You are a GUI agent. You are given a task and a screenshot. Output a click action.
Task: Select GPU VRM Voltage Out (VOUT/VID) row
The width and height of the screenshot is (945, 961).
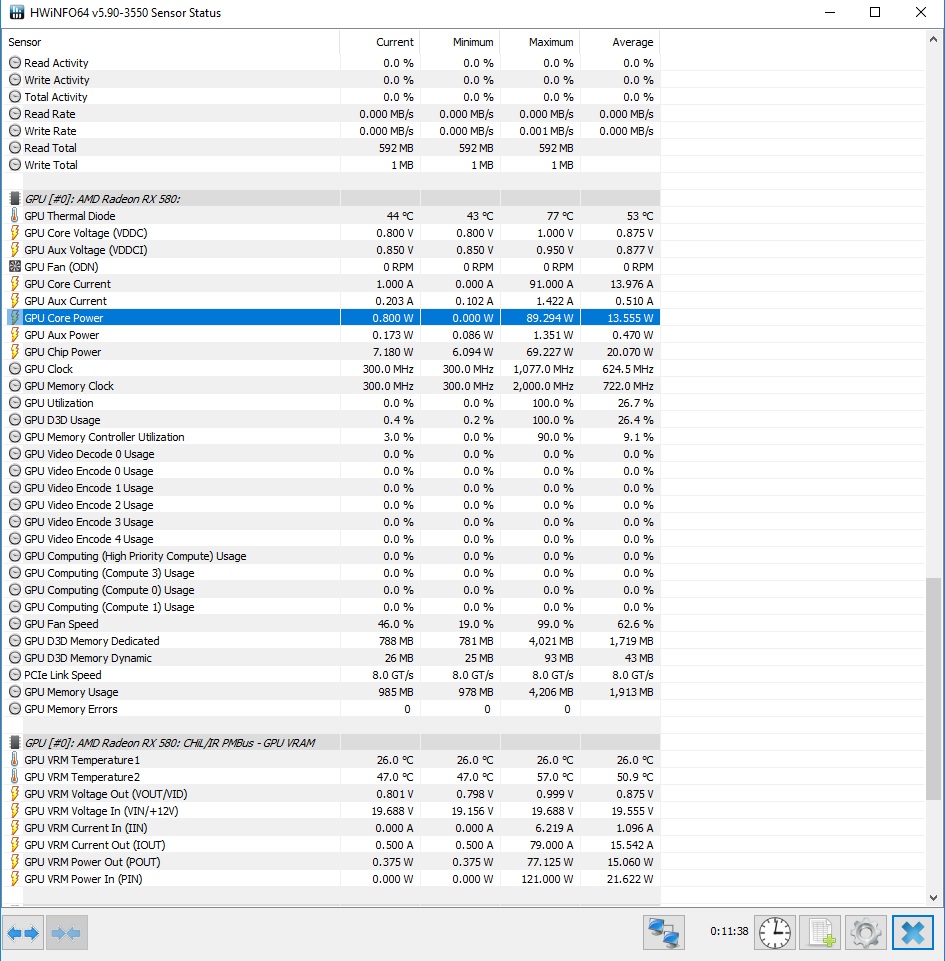[333, 794]
